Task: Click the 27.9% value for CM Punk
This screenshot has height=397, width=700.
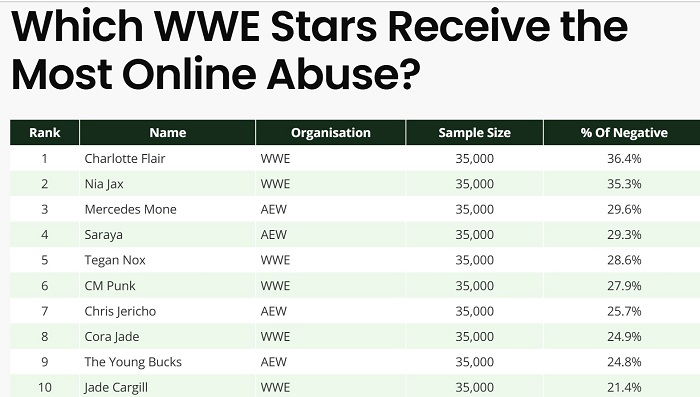Action: [x=624, y=286]
